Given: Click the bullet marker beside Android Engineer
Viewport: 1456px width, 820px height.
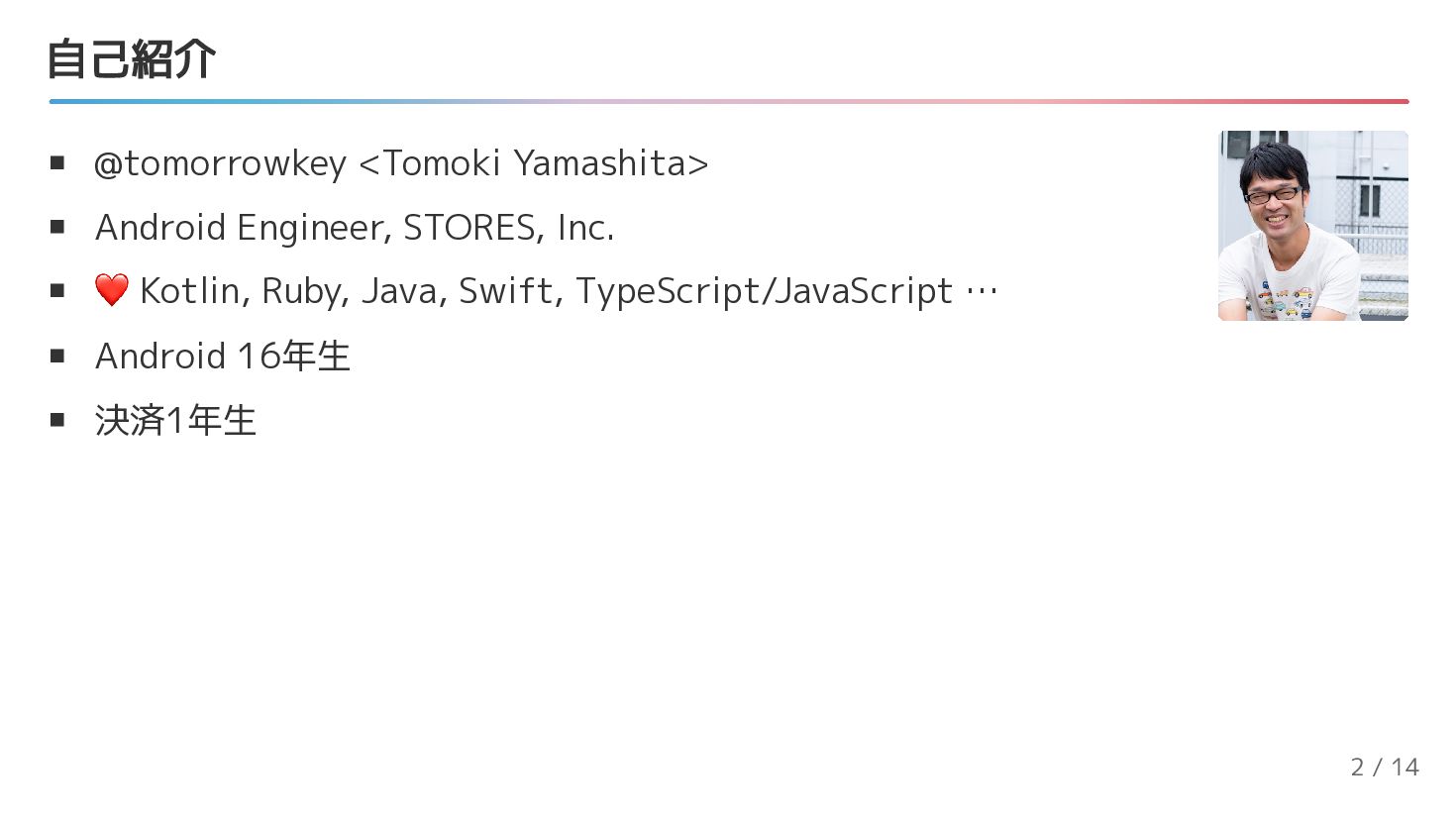Looking at the screenshot, I should pyautogui.click(x=57, y=228).
